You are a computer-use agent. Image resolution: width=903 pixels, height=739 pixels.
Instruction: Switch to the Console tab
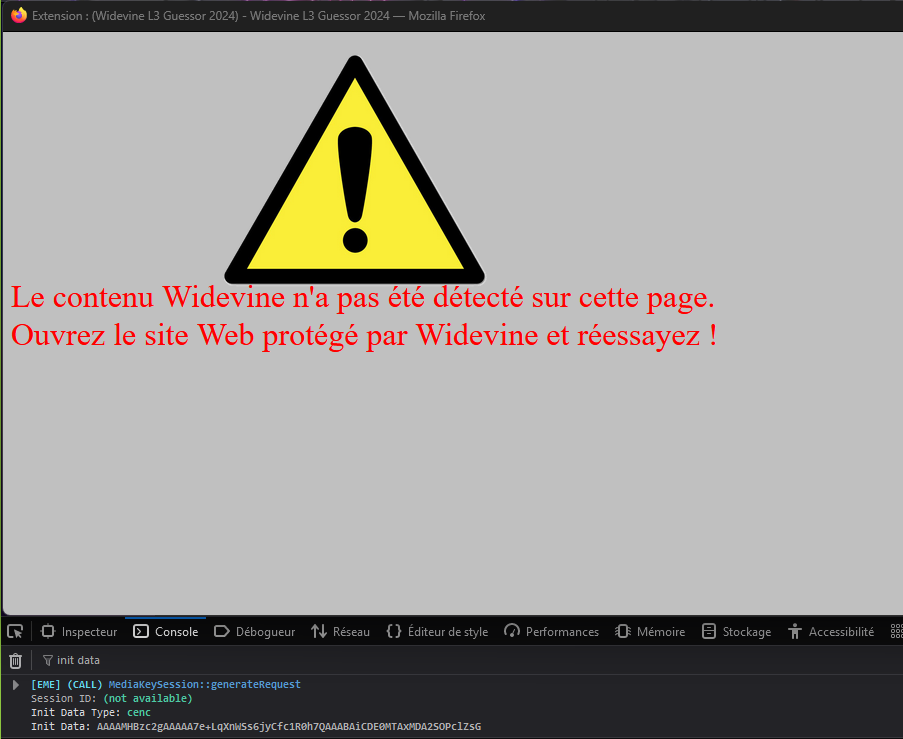pyautogui.click(x=165, y=632)
